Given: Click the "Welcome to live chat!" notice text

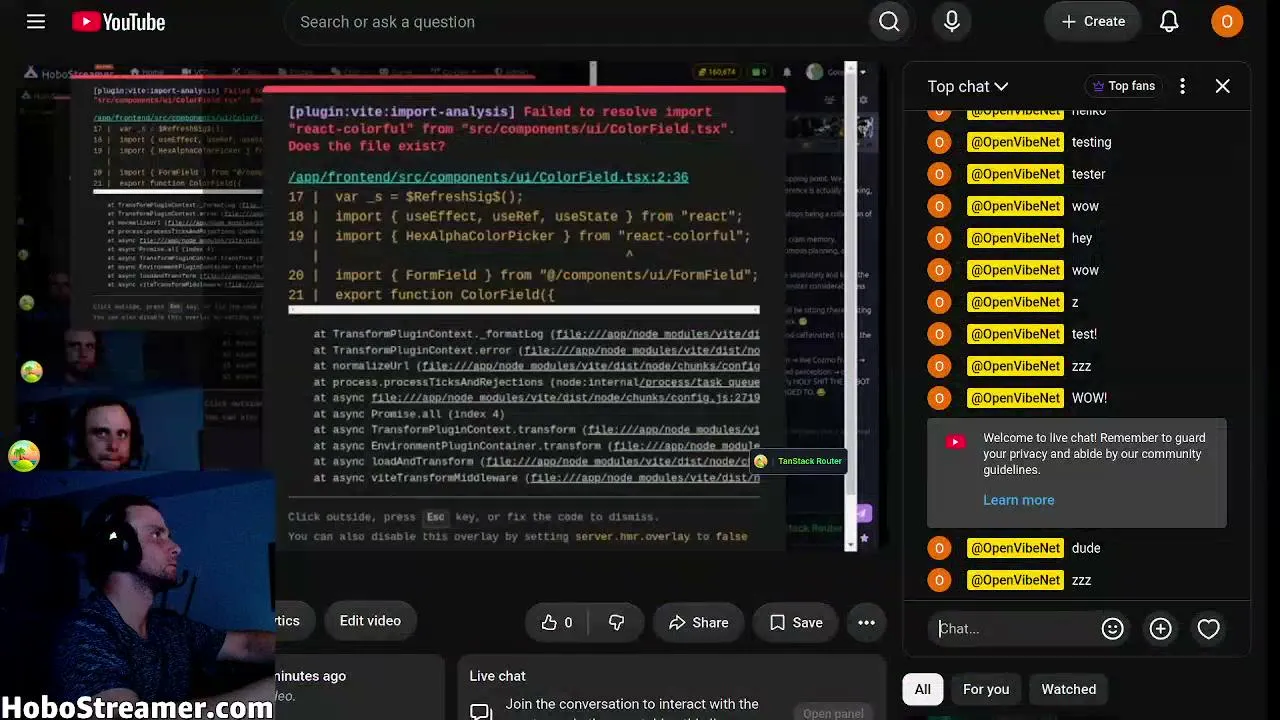Looking at the screenshot, I should pos(1094,454).
